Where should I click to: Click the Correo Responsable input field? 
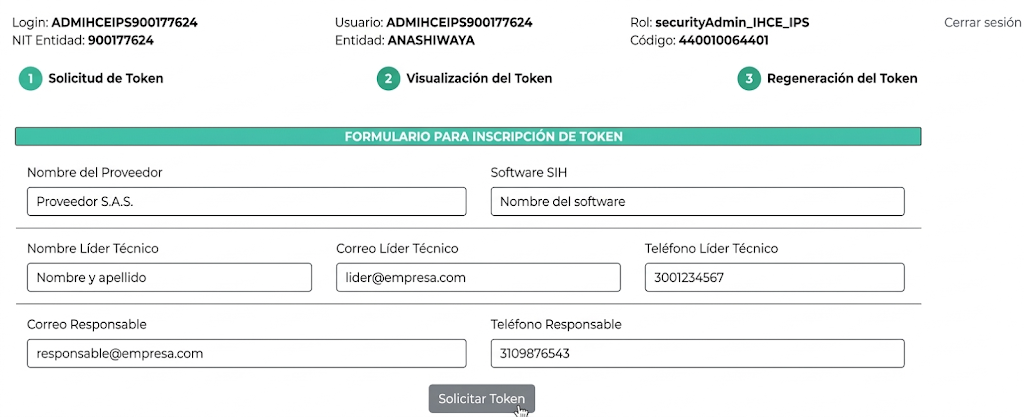coord(246,354)
